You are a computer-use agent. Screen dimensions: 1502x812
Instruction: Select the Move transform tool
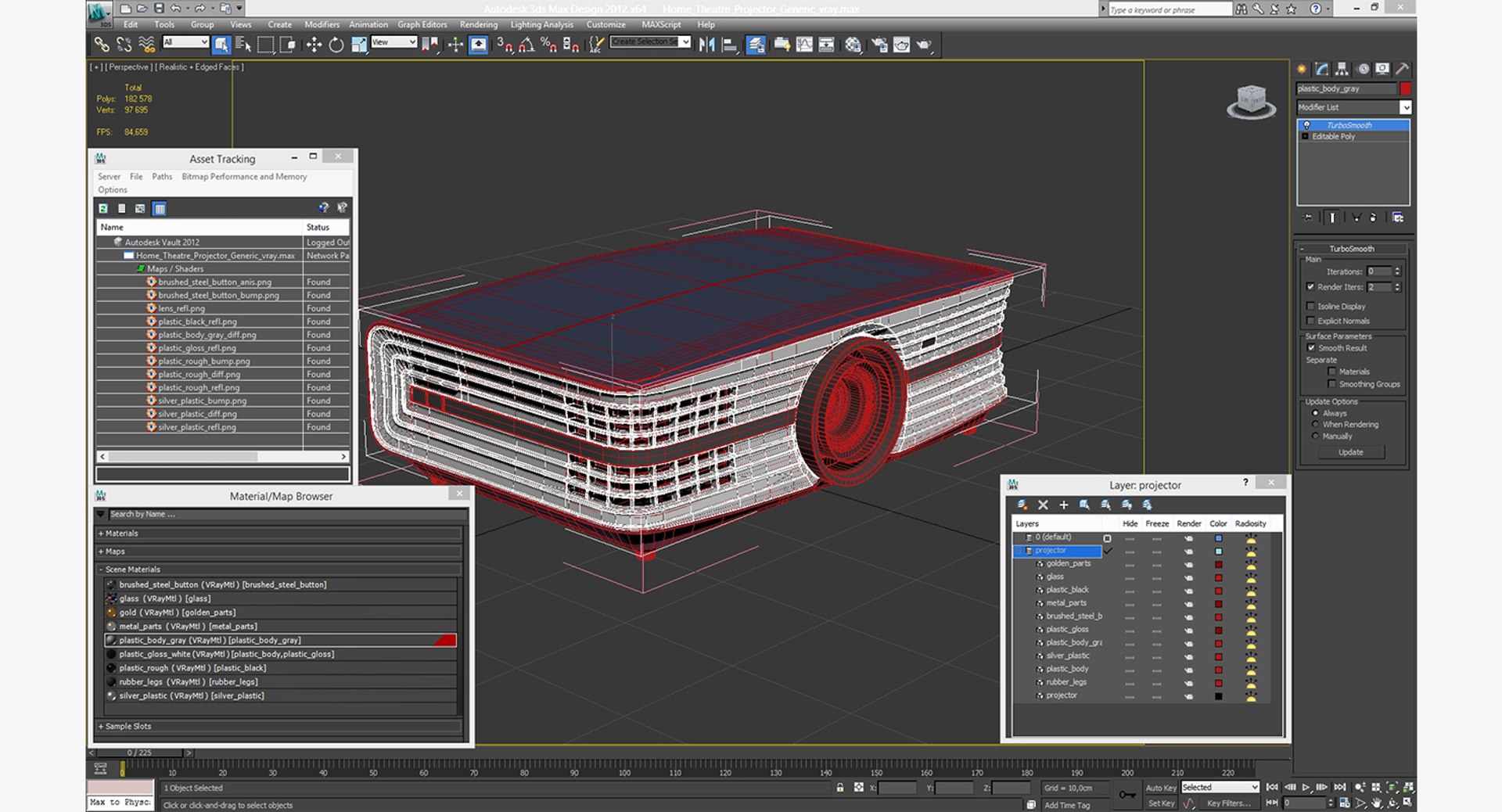(x=314, y=45)
